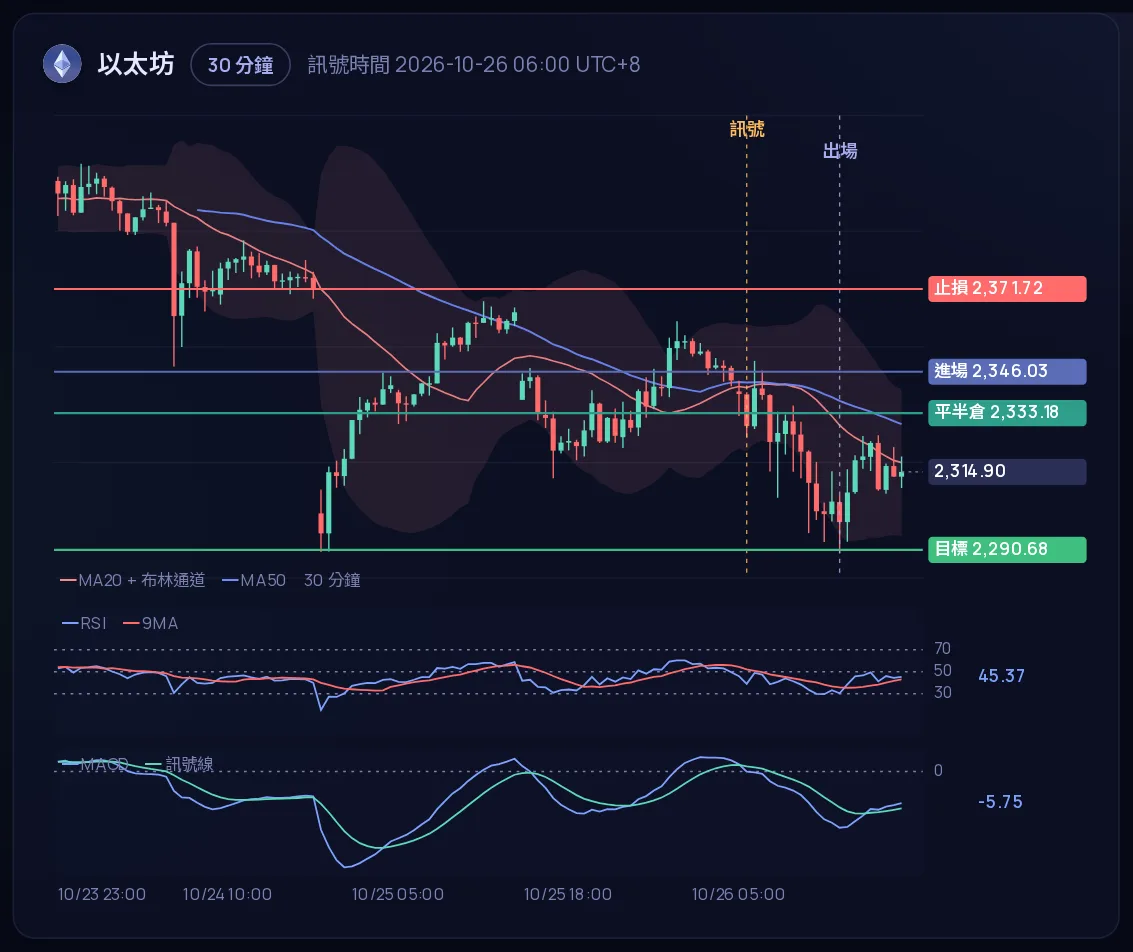The width and height of the screenshot is (1133, 952).
Task: Click the MACD legend entry
Action: 95,764
